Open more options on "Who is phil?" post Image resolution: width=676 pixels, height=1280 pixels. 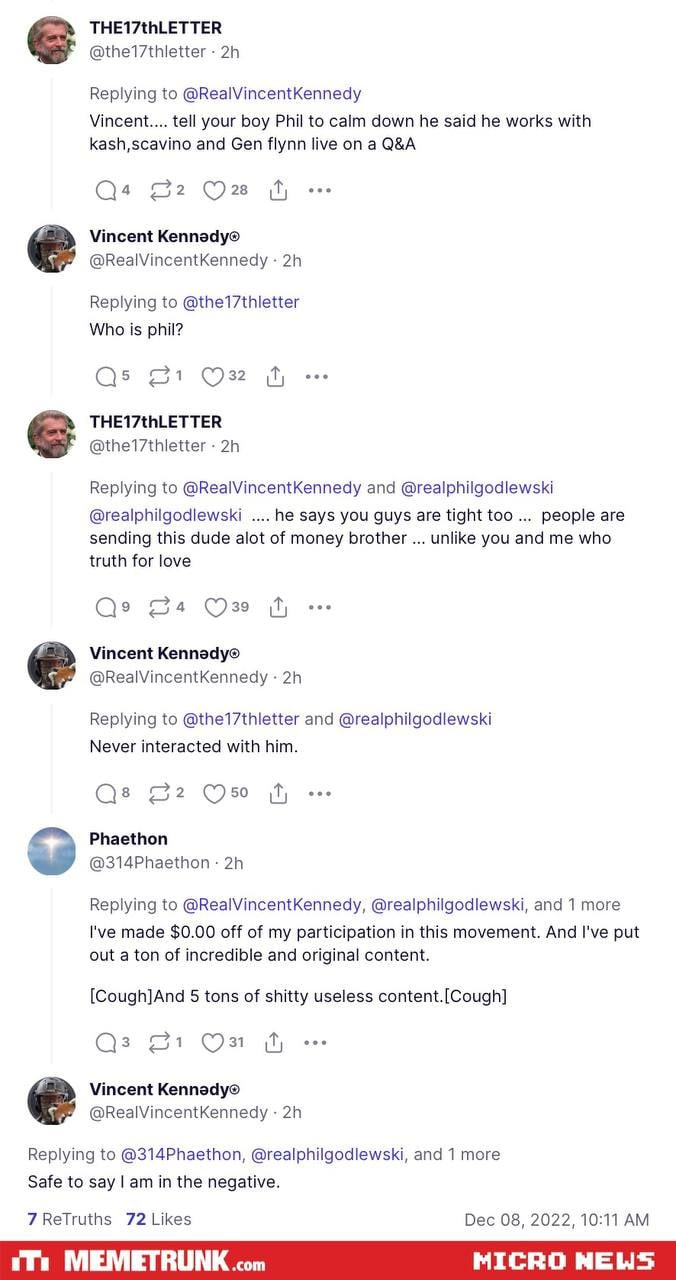pyautogui.click(x=317, y=376)
